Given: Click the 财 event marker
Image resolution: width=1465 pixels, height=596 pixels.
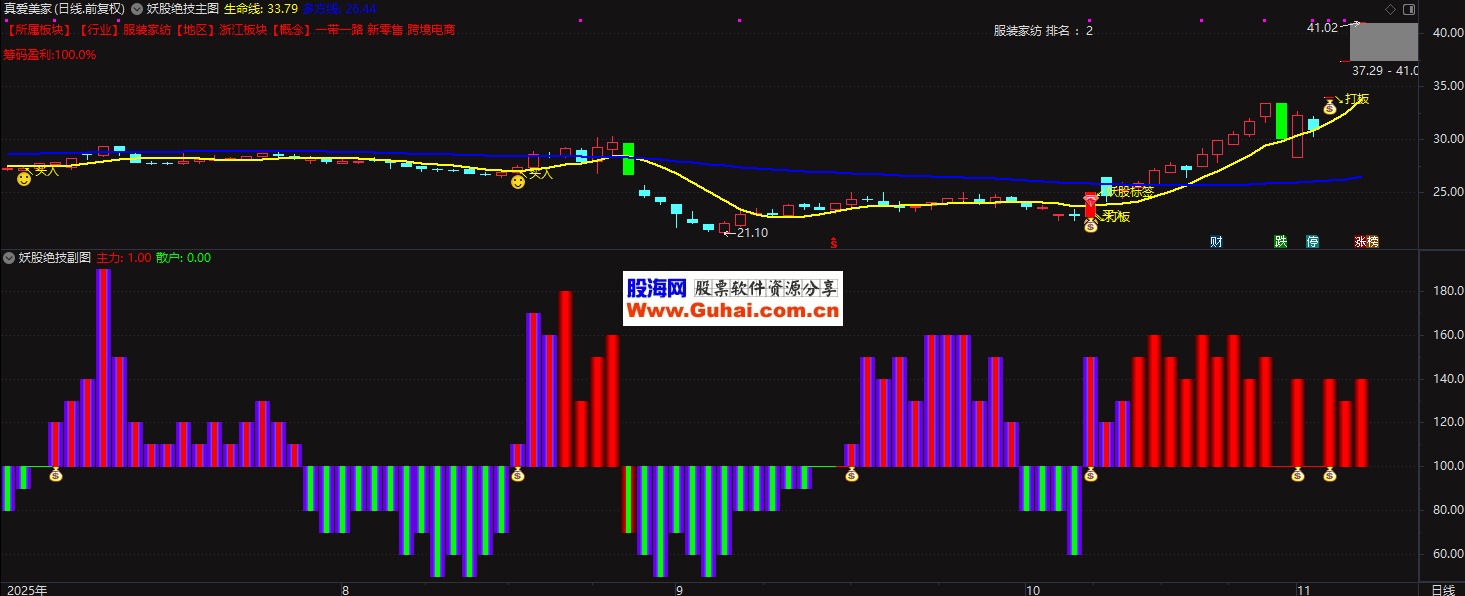Looking at the screenshot, I should 1216,241.
